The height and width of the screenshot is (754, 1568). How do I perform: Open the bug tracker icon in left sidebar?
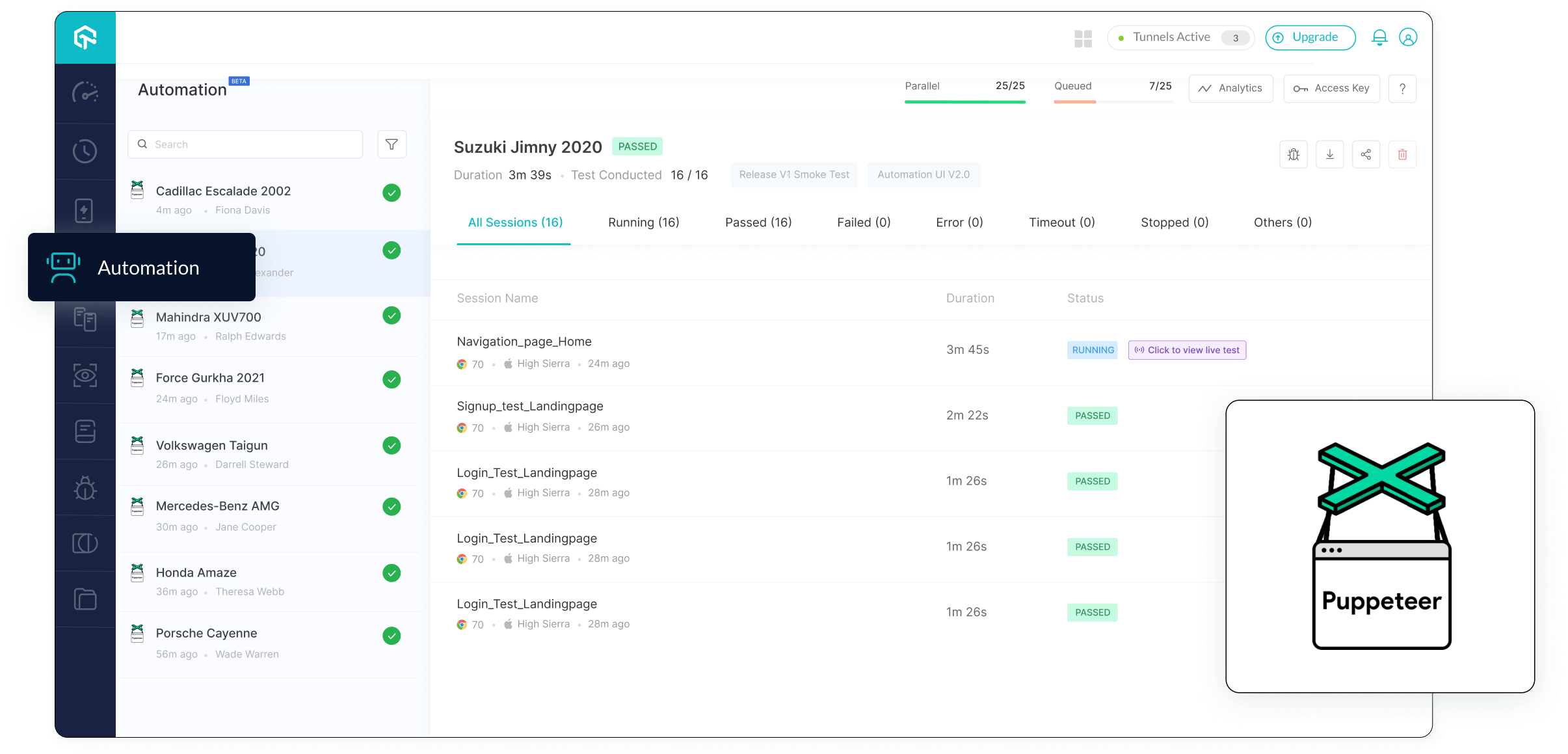pyautogui.click(x=85, y=487)
